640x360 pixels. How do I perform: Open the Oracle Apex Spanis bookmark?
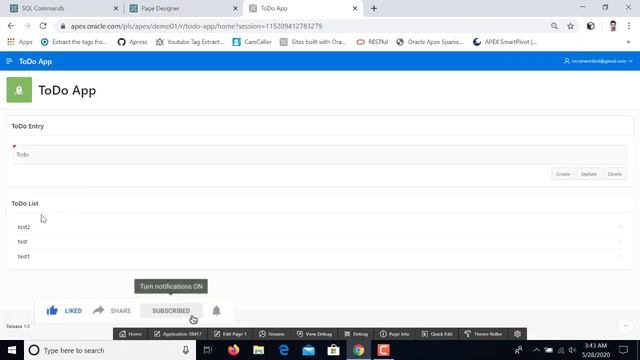[x=429, y=42]
